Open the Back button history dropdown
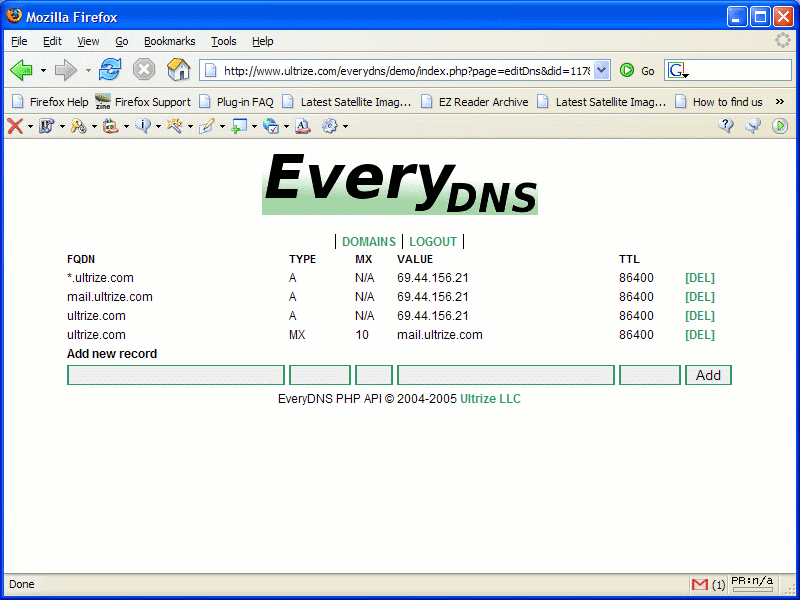800x600 pixels. (x=43, y=70)
